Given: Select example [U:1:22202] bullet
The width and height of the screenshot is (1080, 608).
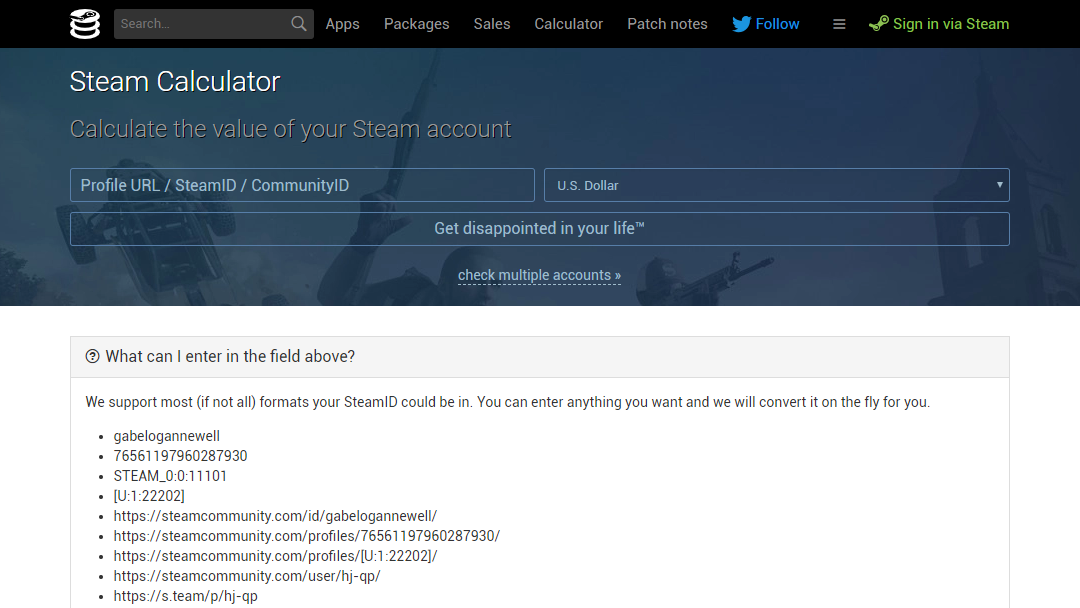Looking at the screenshot, I should (149, 496).
